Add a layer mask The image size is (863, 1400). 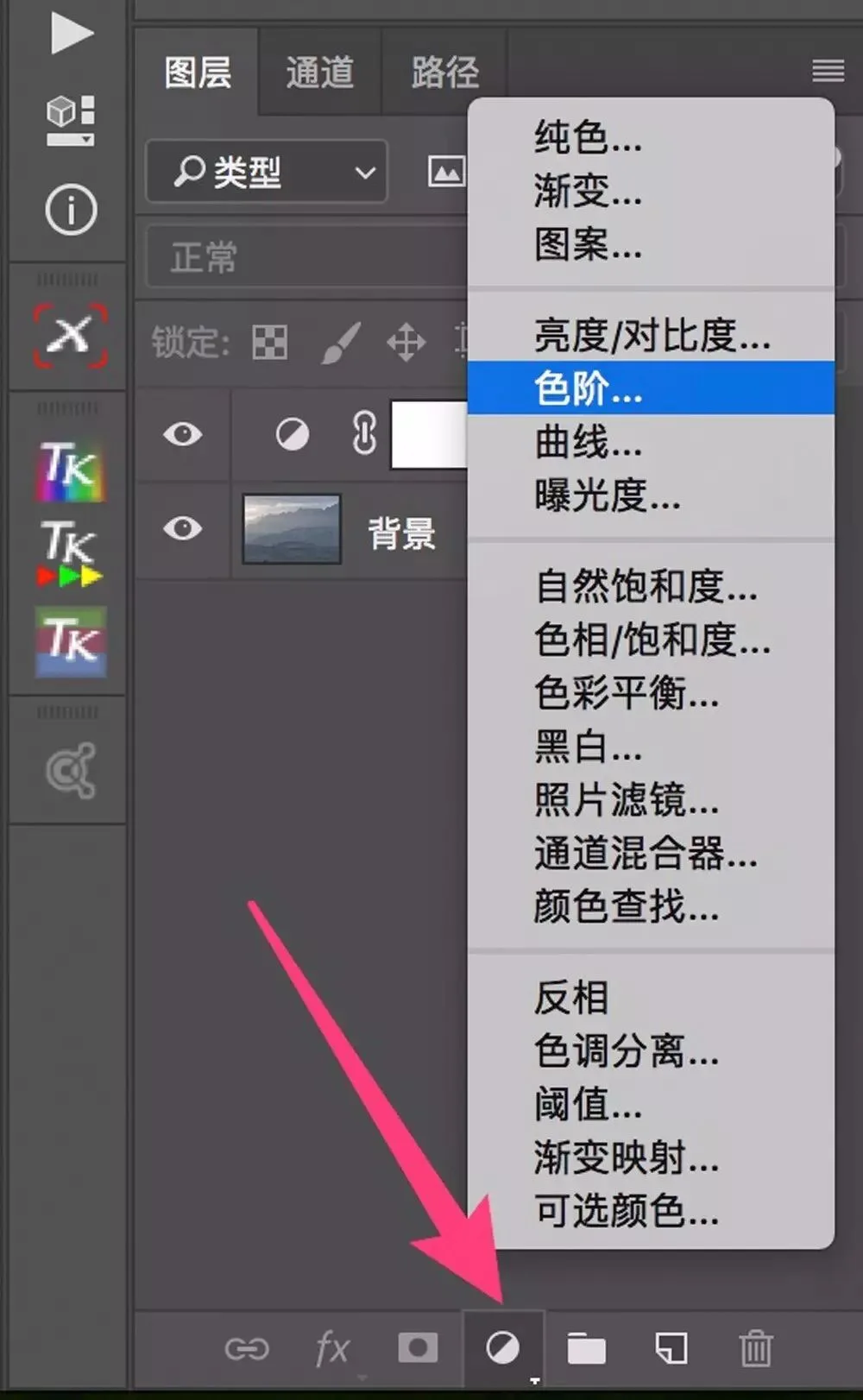[418, 1347]
